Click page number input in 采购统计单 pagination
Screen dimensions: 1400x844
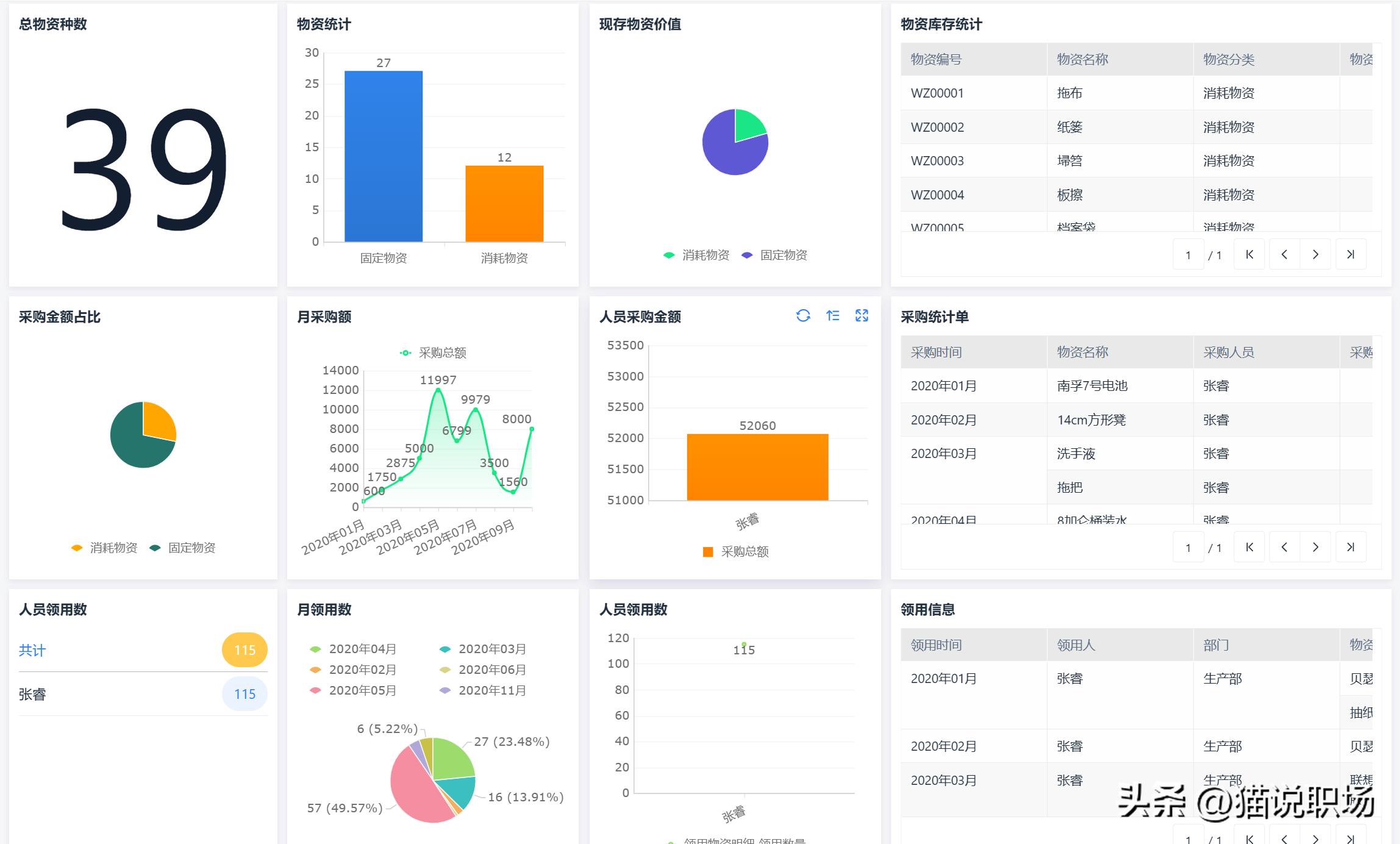tap(1188, 547)
